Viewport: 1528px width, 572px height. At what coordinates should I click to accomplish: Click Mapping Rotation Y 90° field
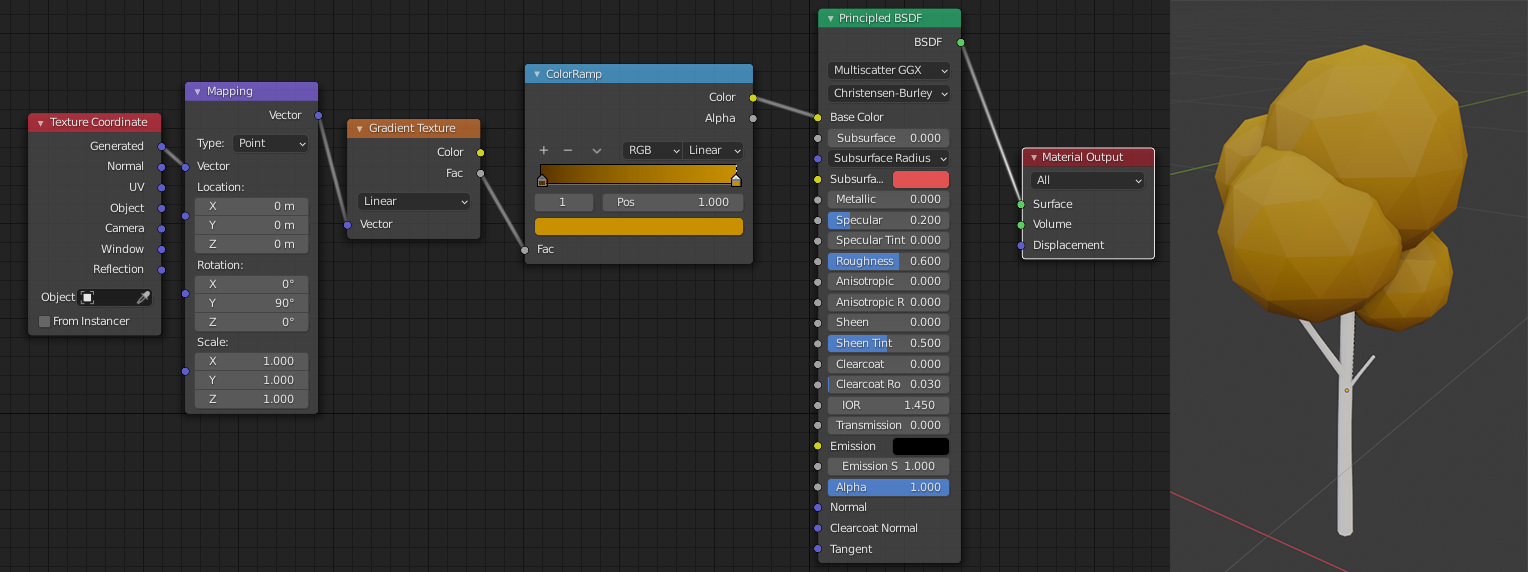tap(252, 303)
